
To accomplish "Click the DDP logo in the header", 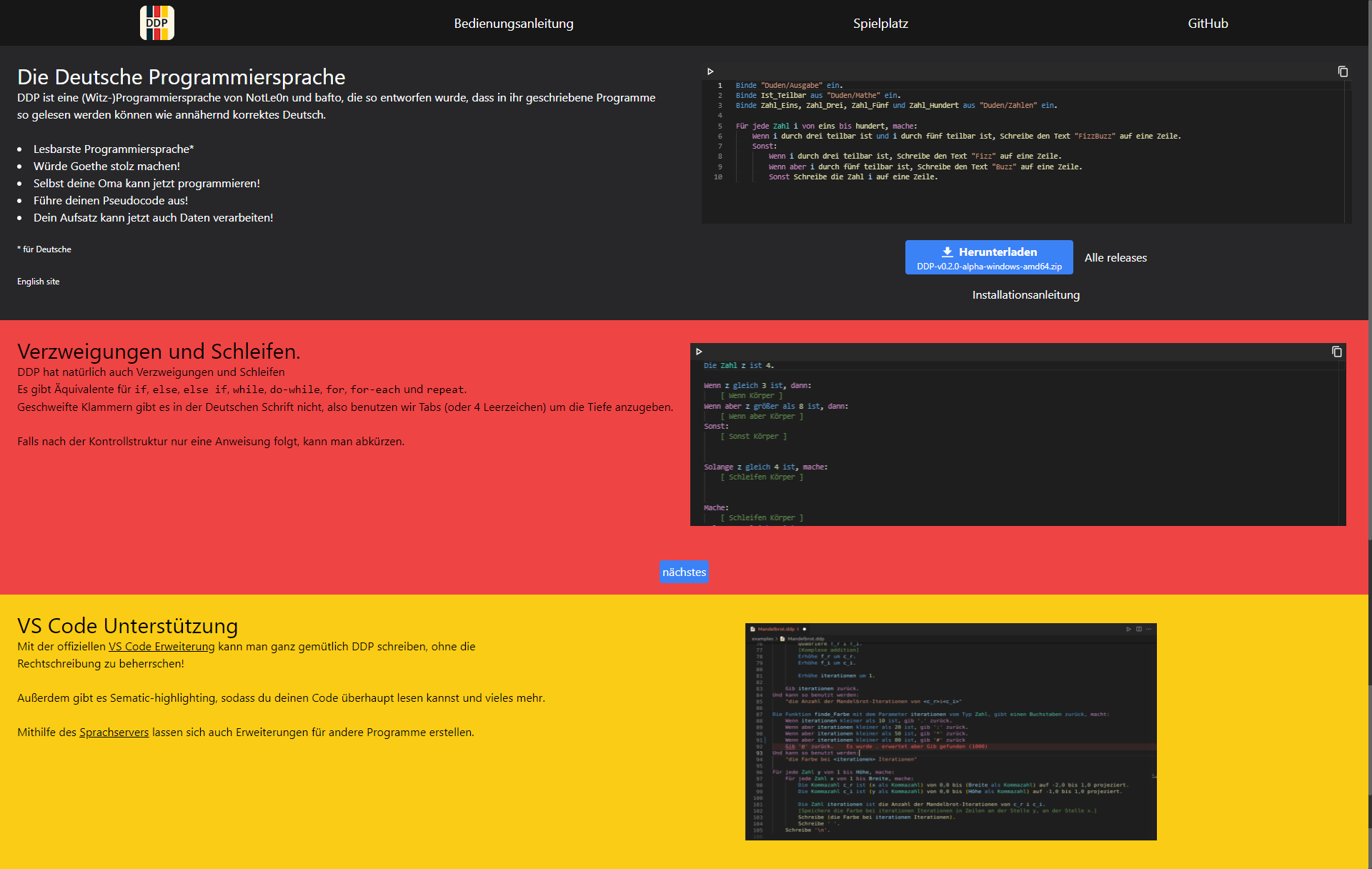I will point(156,23).
